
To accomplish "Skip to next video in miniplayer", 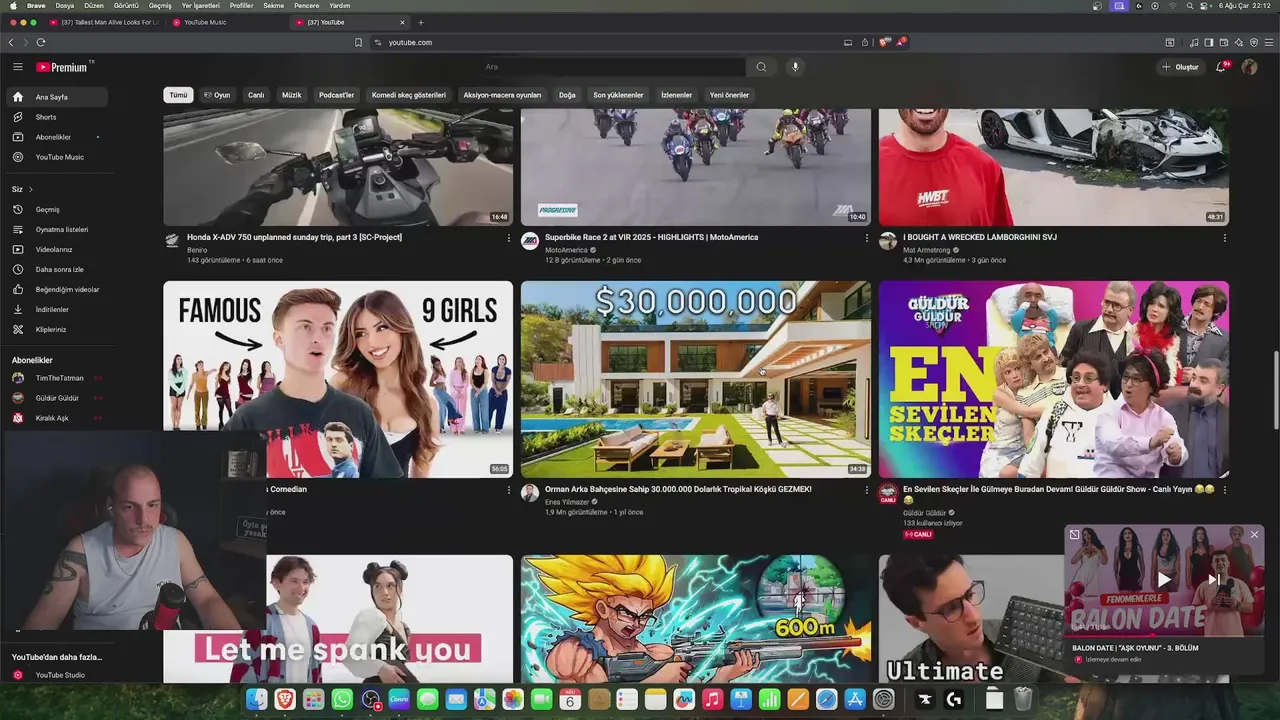I will (x=1214, y=579).
